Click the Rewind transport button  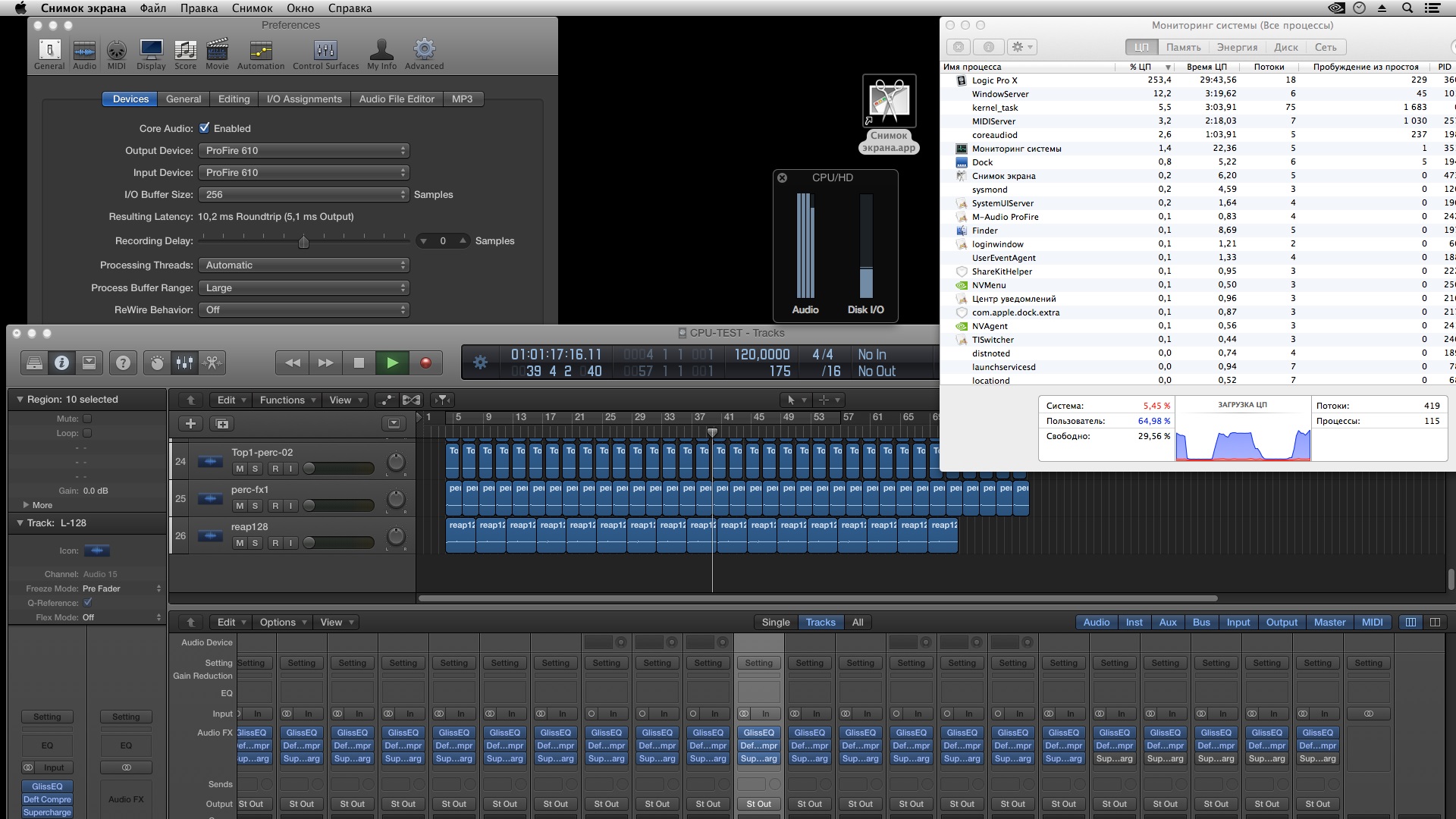293,363
